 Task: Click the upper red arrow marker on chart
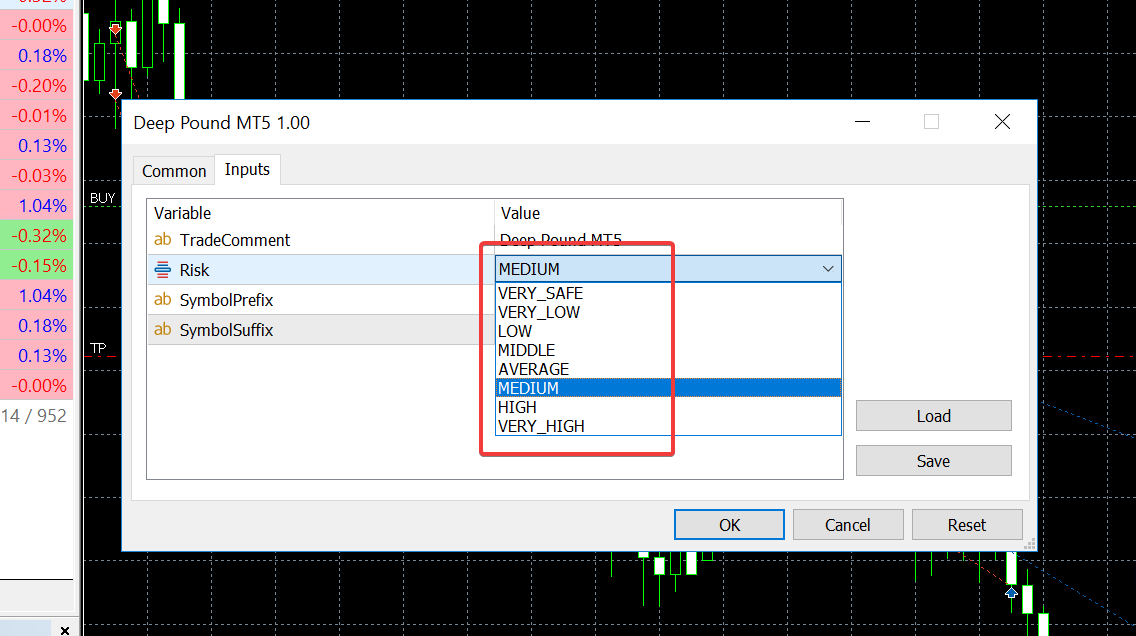[x=115, y=29]
